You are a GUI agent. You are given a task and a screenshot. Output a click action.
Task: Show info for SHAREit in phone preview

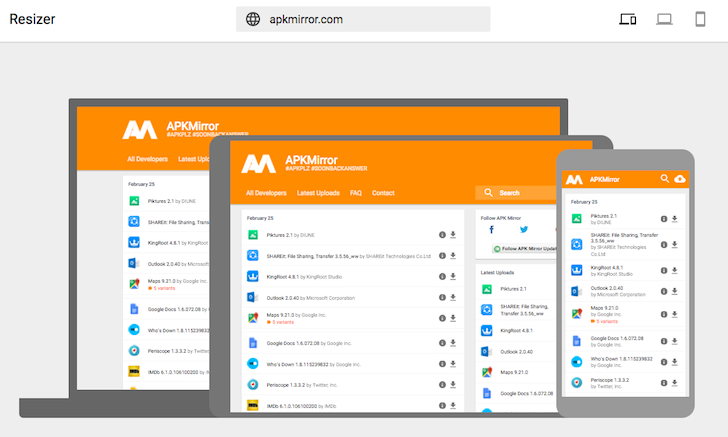pyautogui.click(x=664, y=244)
